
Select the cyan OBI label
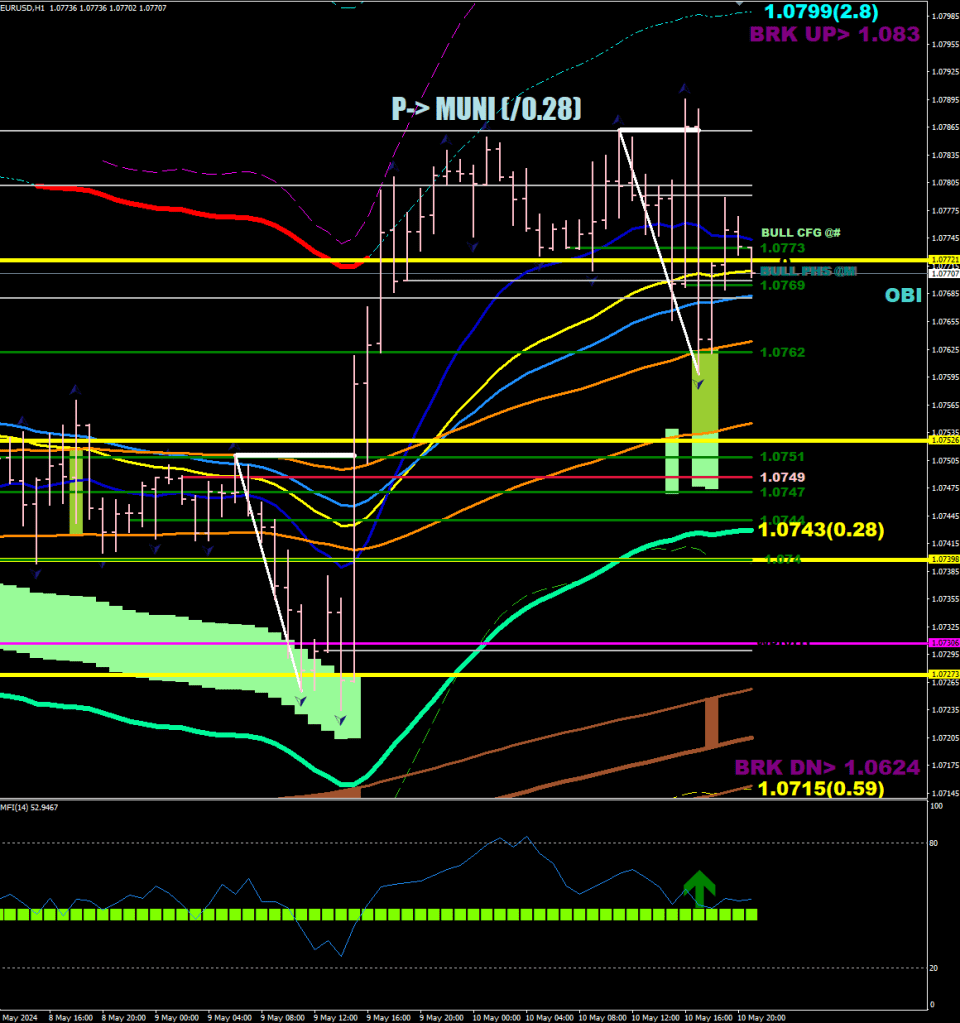(x=902, y=295)
